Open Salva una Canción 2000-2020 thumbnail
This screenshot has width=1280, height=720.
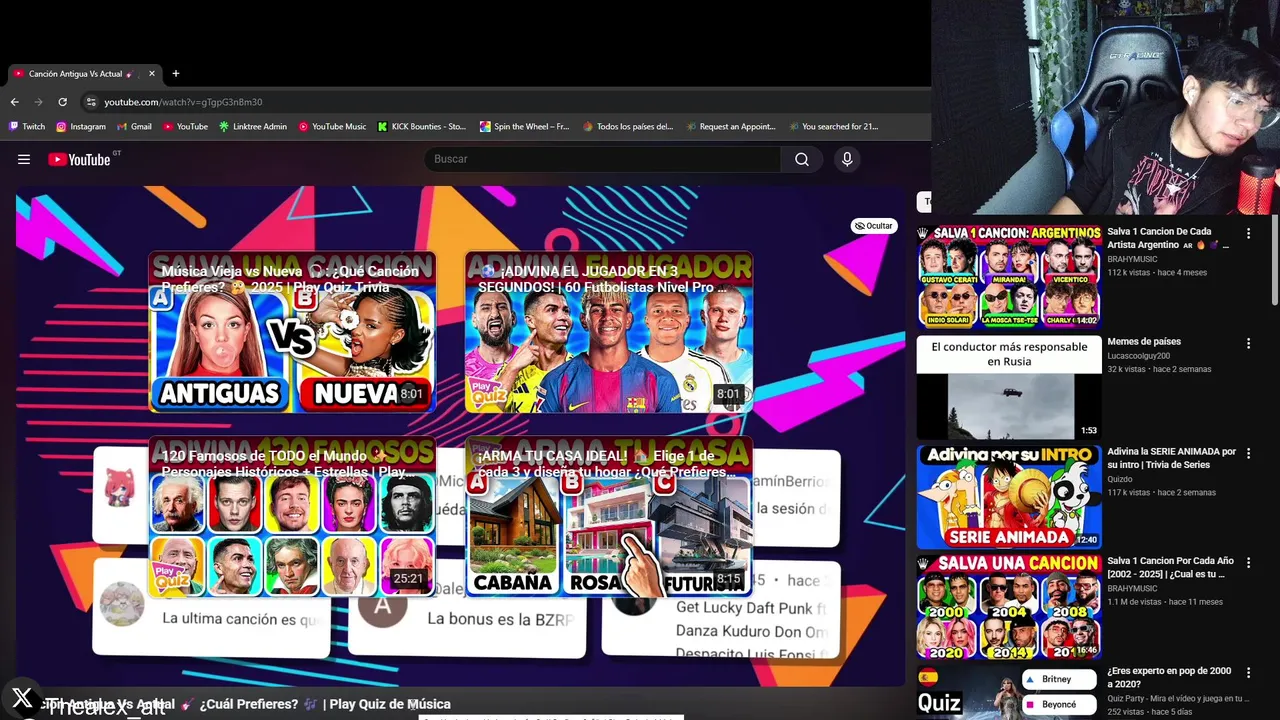pyautogui.click(x=1009, y=607)
